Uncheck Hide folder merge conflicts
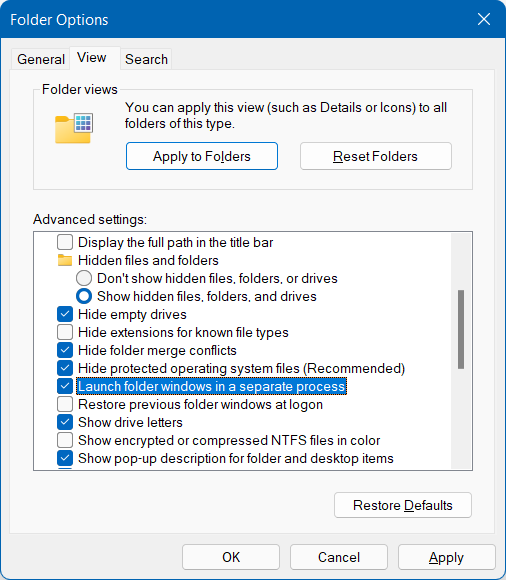Image resolution: width=506 pixels, height=580 pixels. point(65,350)
